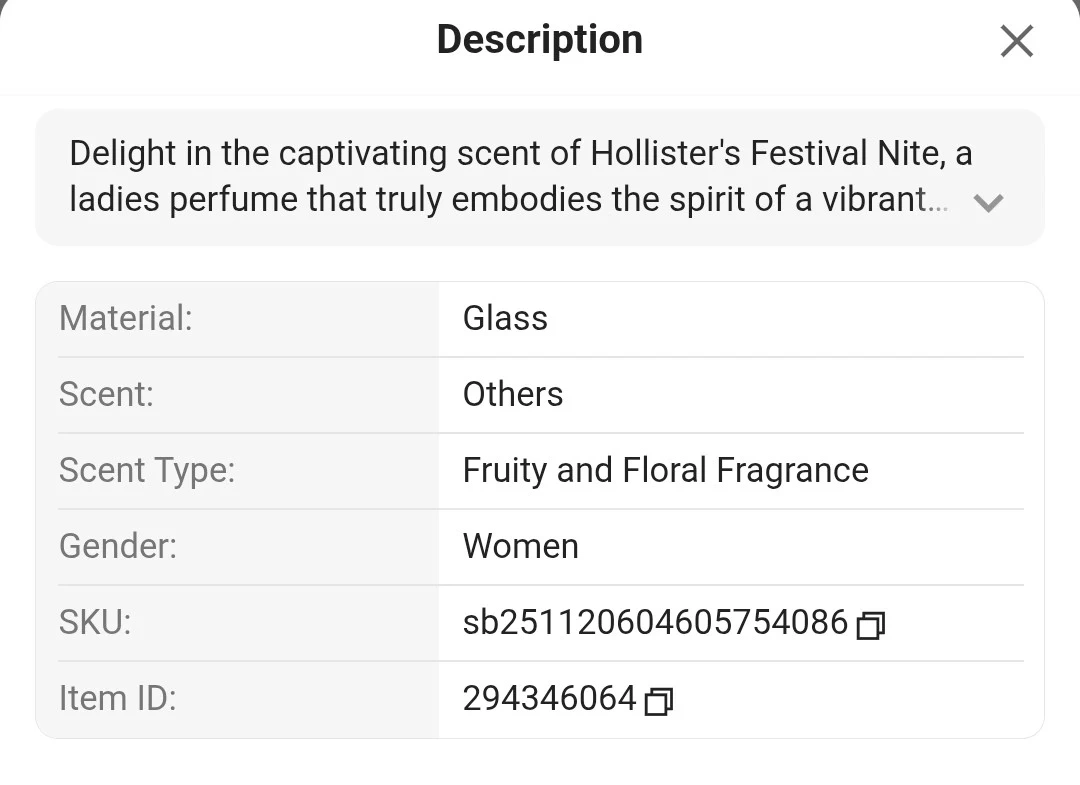Click the Item ID value 294346064
Image resolution: width=1080 pixels, height=785 pixels.
[x=549, y=698]
